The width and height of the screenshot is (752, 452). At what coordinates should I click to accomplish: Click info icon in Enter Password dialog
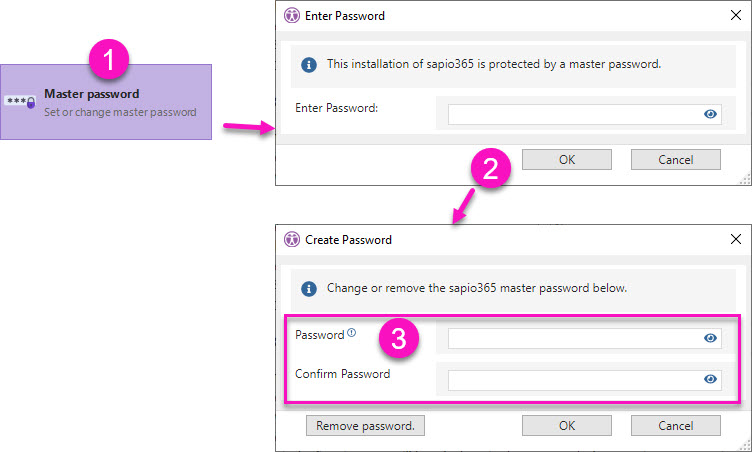tap(310, 65)
